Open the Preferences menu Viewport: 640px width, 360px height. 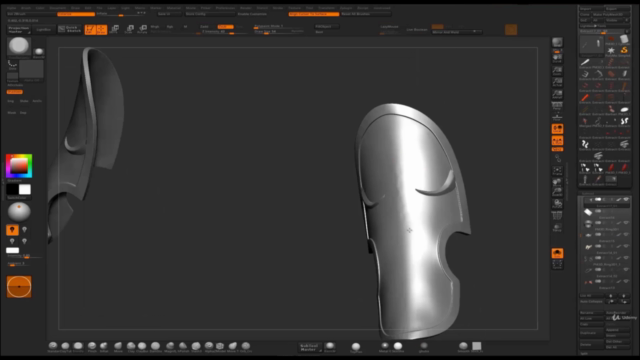click(225, 8)
